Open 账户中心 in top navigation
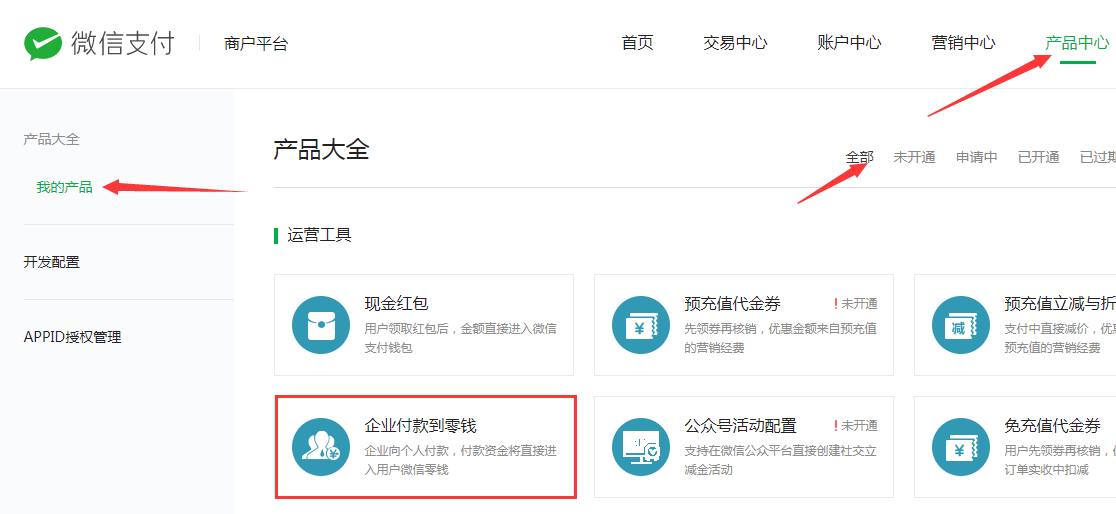This screenshot has height=514, width=1116. pyautogui.click(x=849, y=43)
